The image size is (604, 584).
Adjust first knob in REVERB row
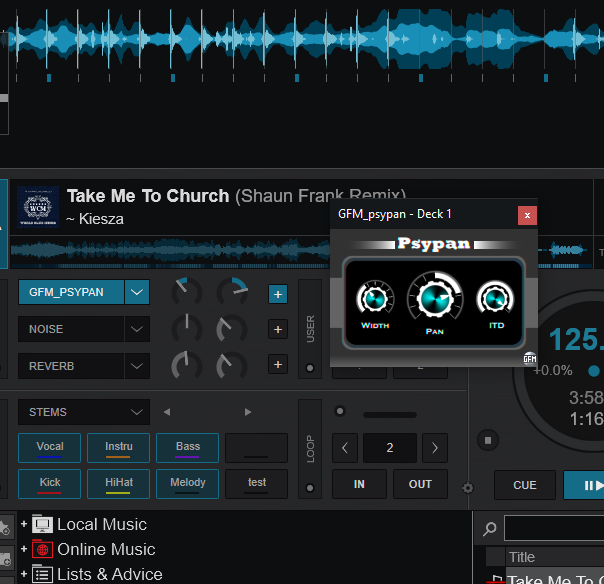pos(187,365)
